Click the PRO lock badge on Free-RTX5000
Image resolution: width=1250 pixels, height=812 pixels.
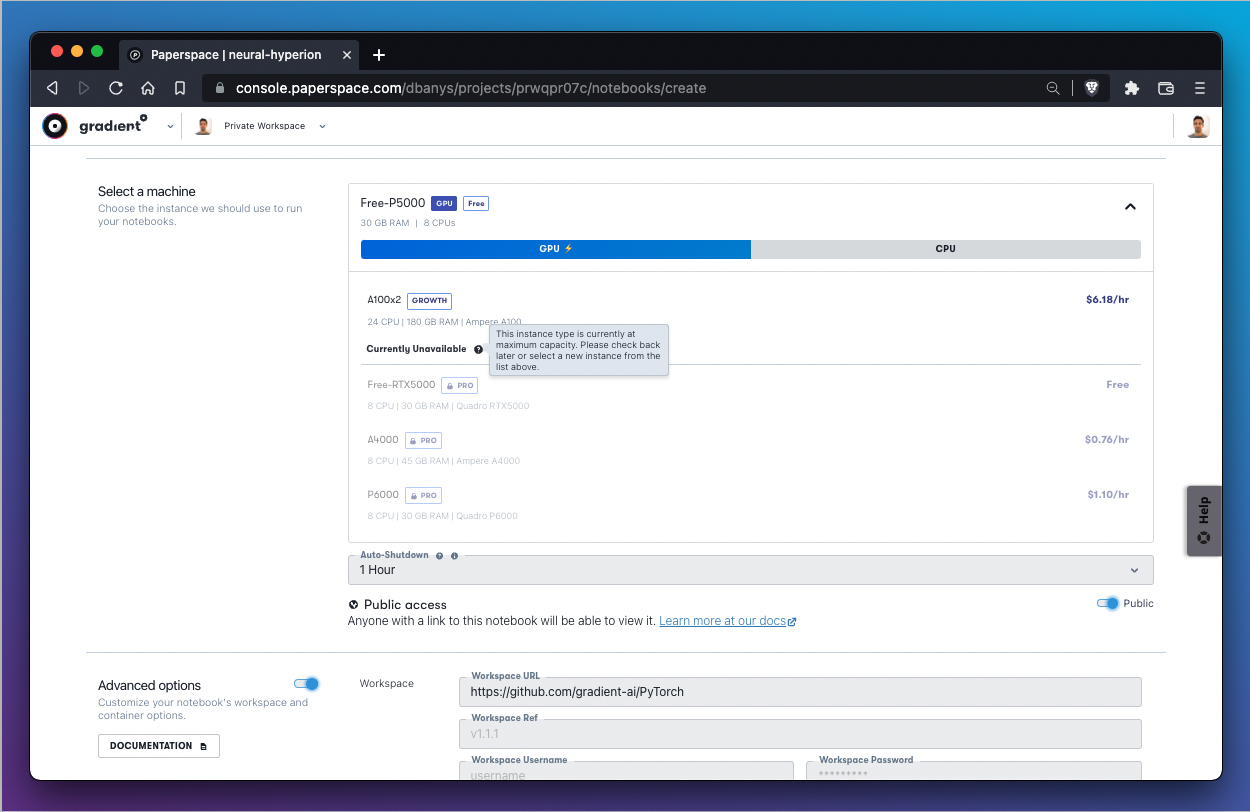click(x=460, y=385)
